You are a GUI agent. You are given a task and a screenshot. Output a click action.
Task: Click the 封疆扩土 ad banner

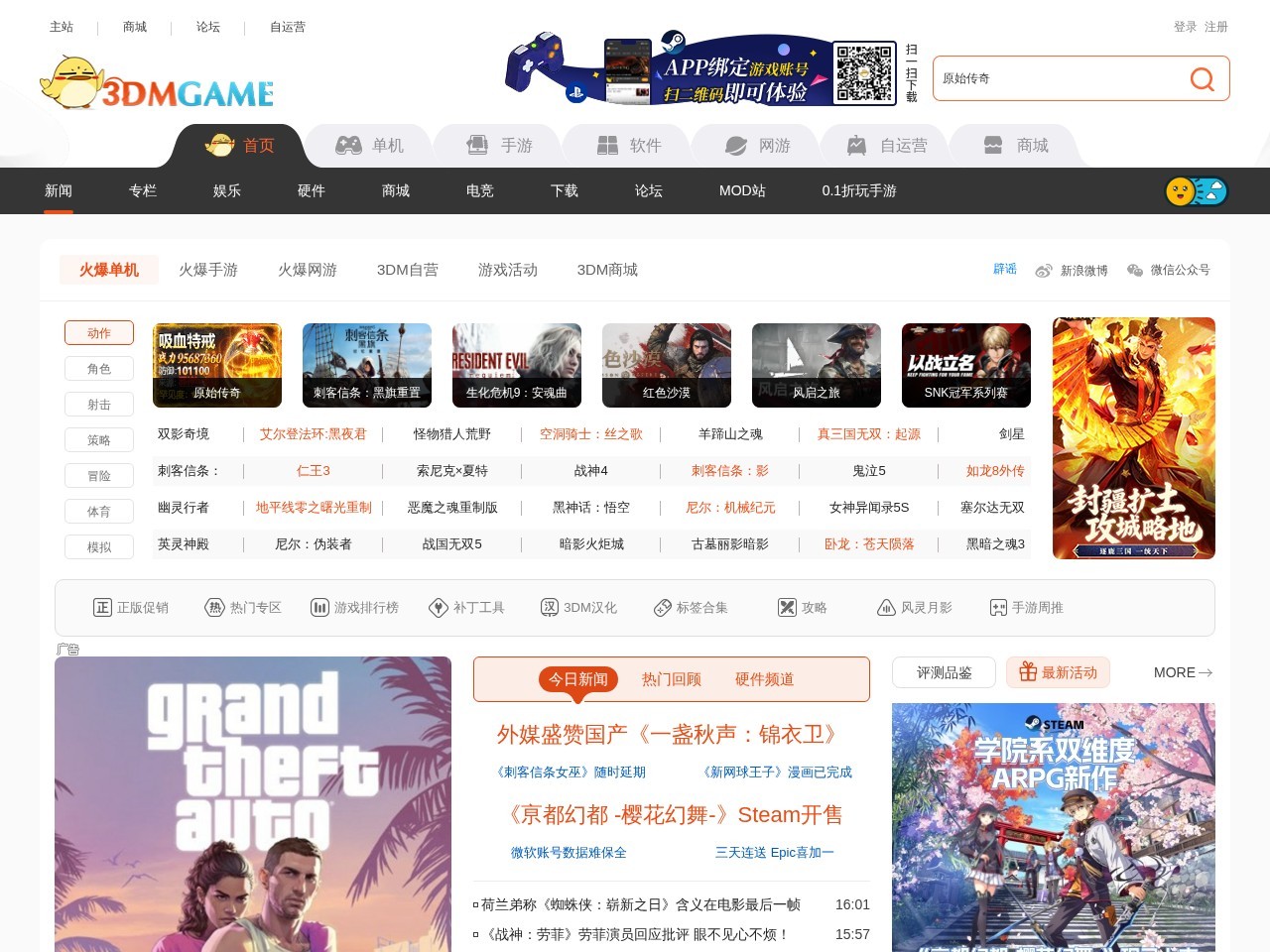click(1134, 438)
